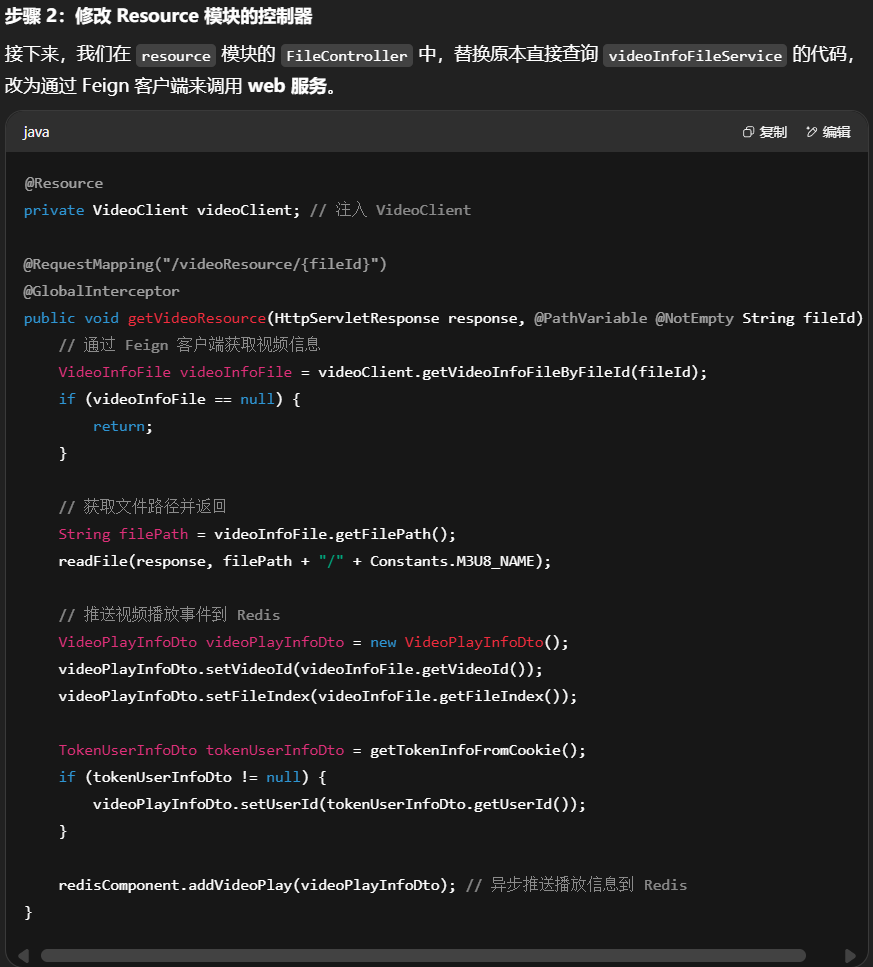
Task: Click the edit pencil icon in code header
Action: (x=811, y=132)
